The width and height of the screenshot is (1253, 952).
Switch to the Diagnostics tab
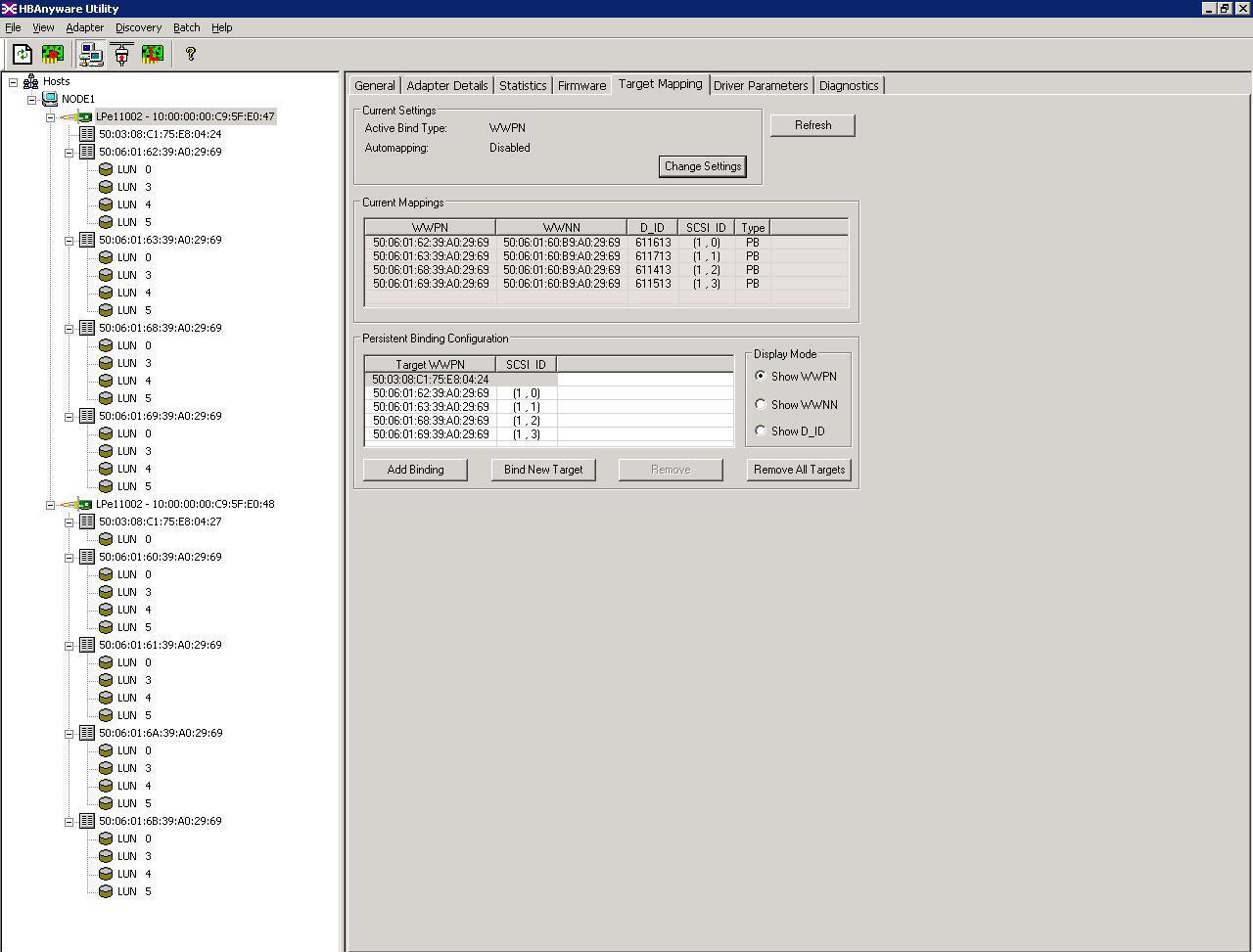coord(849,86)
